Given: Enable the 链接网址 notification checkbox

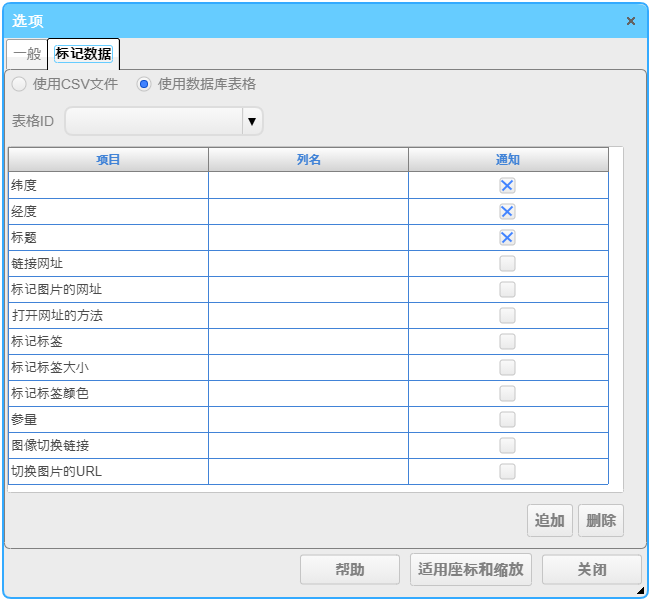Looking at the screenshot, I should point(507,263).
